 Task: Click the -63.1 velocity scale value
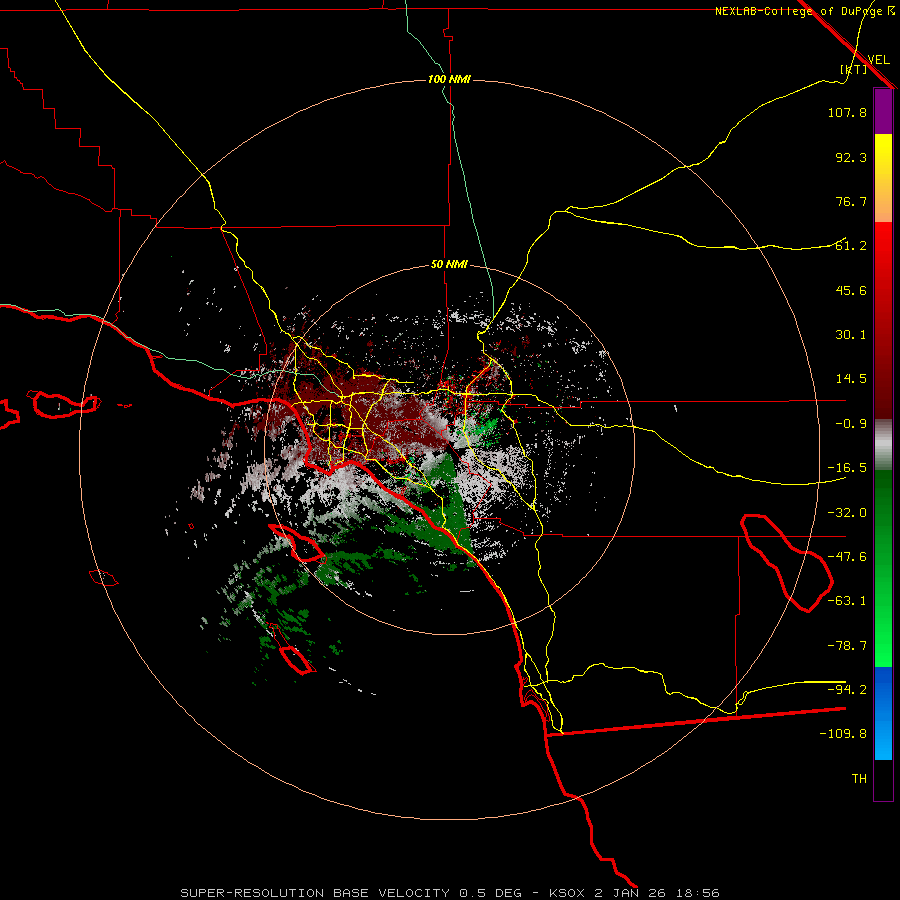(x=847, y=601)
